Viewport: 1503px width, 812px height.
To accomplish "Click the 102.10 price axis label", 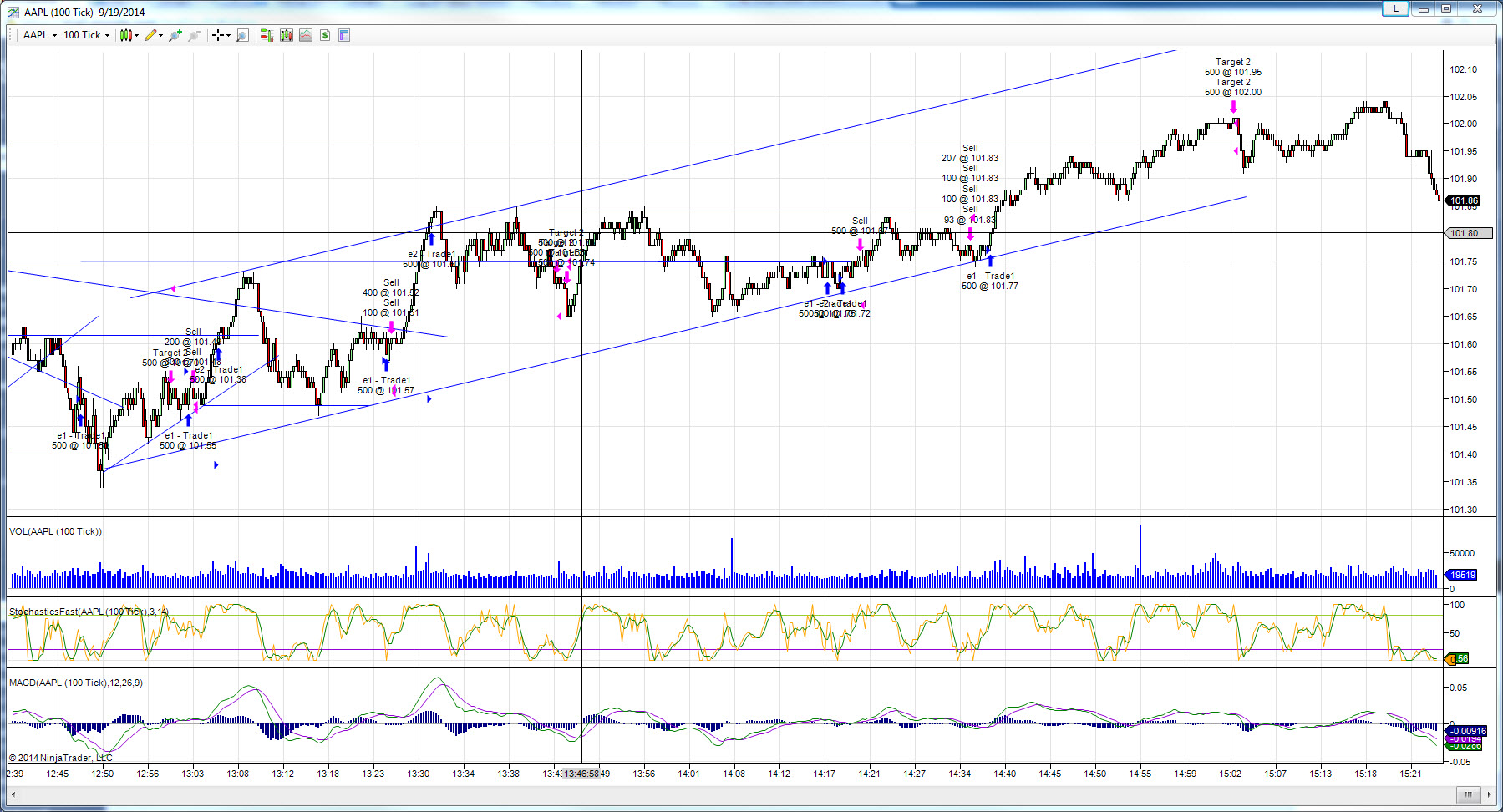I will click(x=1463, y=69).
